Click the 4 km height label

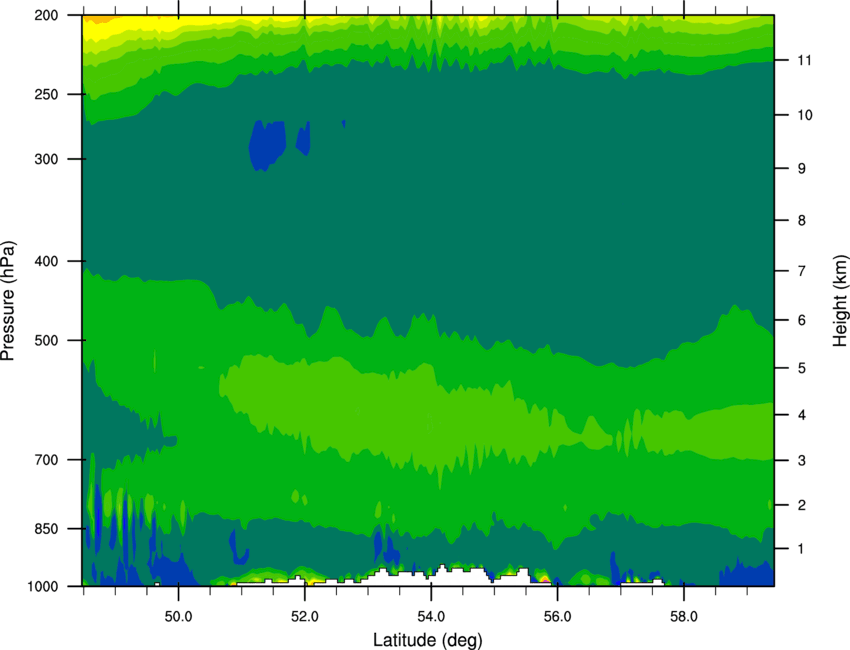802,415
